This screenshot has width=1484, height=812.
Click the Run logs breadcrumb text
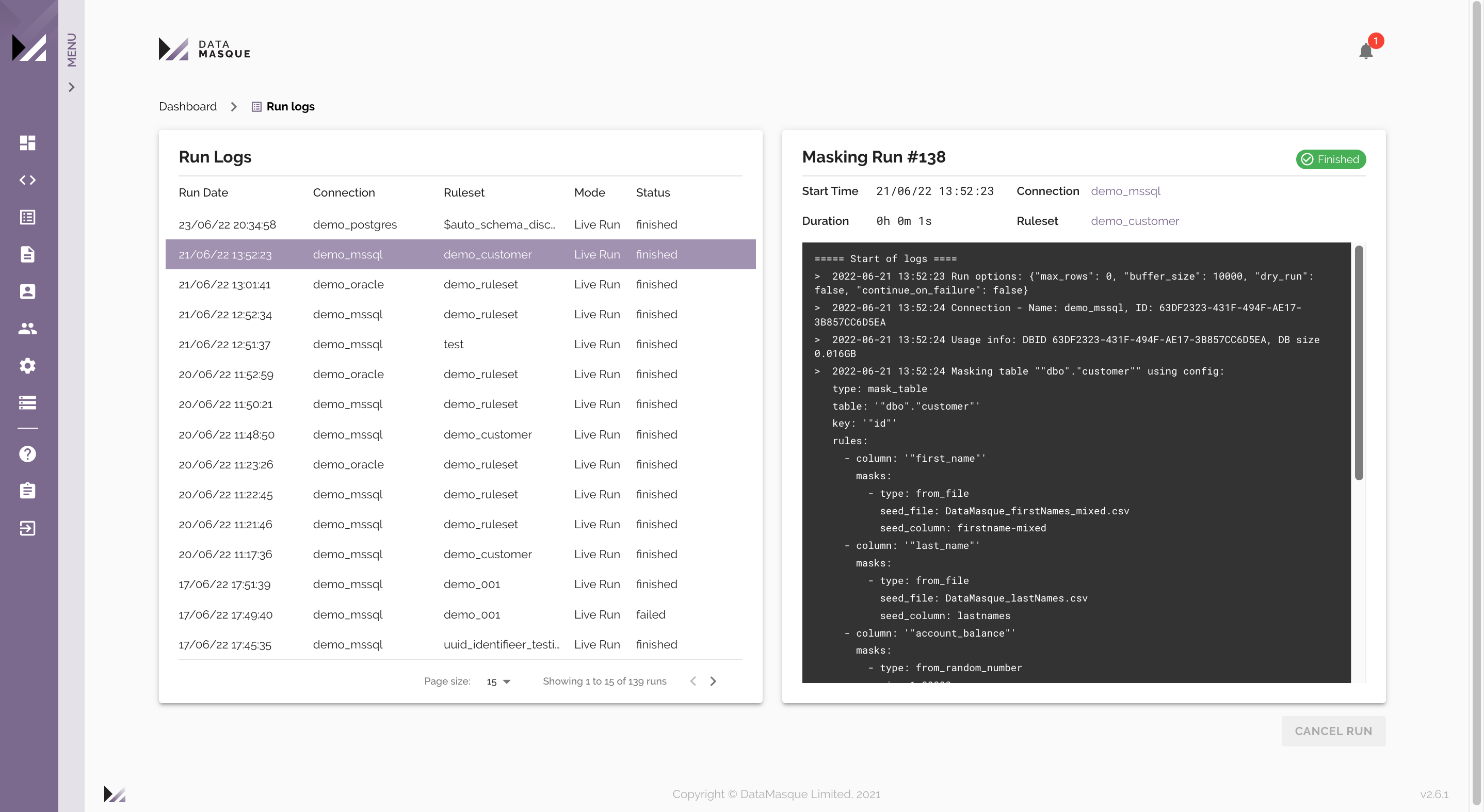pos(291,107)
